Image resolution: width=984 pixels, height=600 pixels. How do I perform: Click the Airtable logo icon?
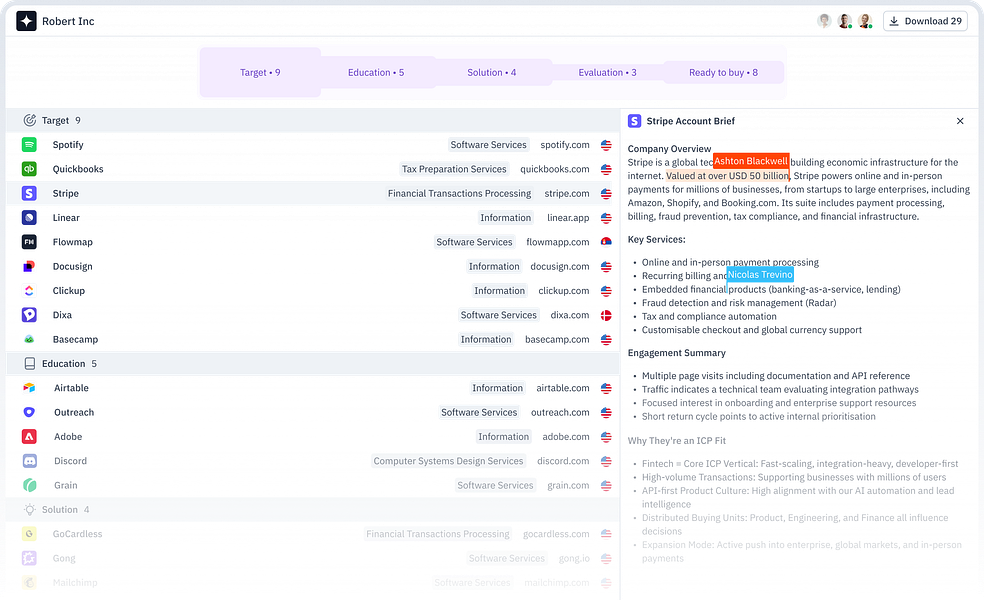(29, 388)
